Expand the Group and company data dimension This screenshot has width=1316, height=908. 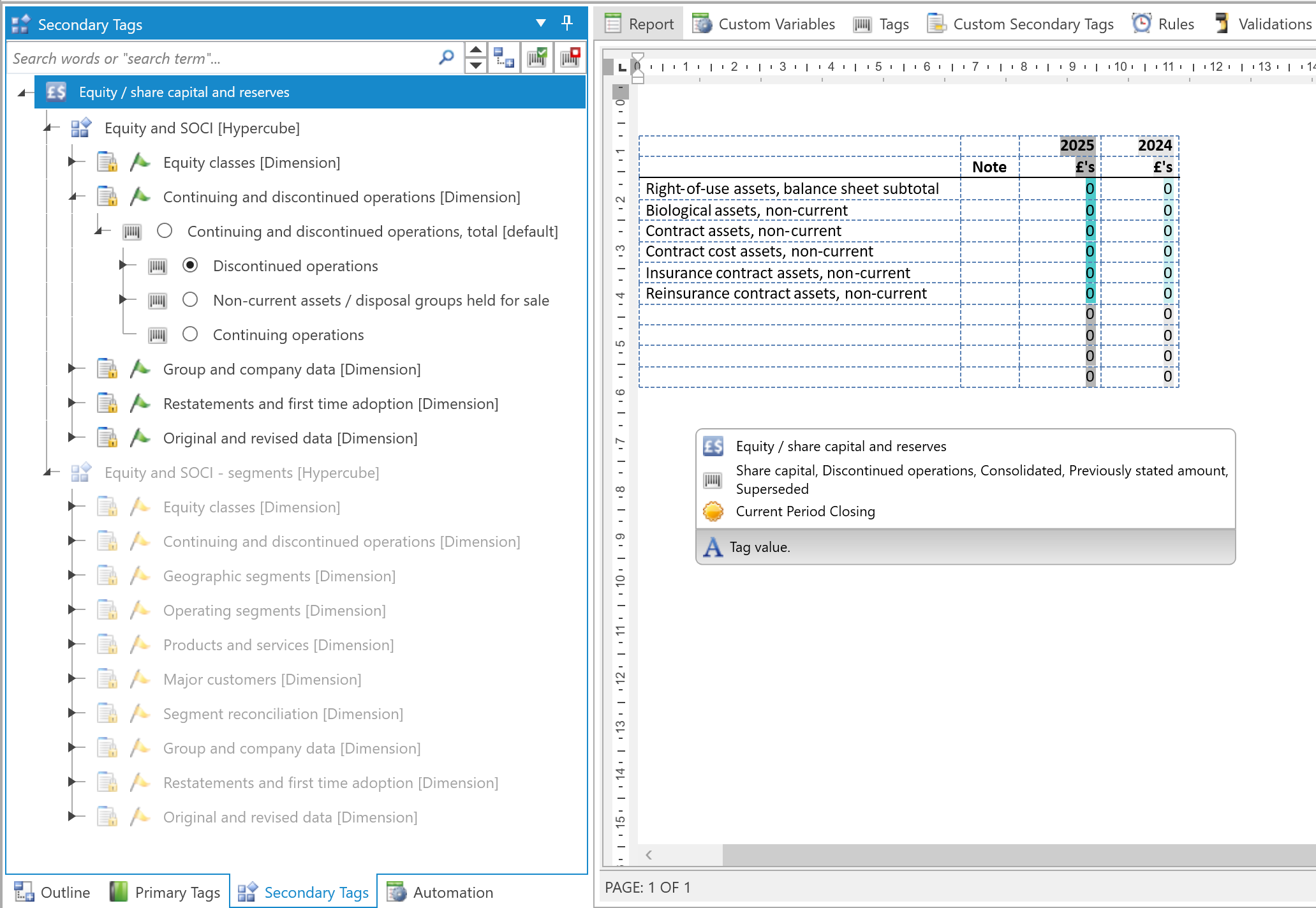[x=72, y=368]
